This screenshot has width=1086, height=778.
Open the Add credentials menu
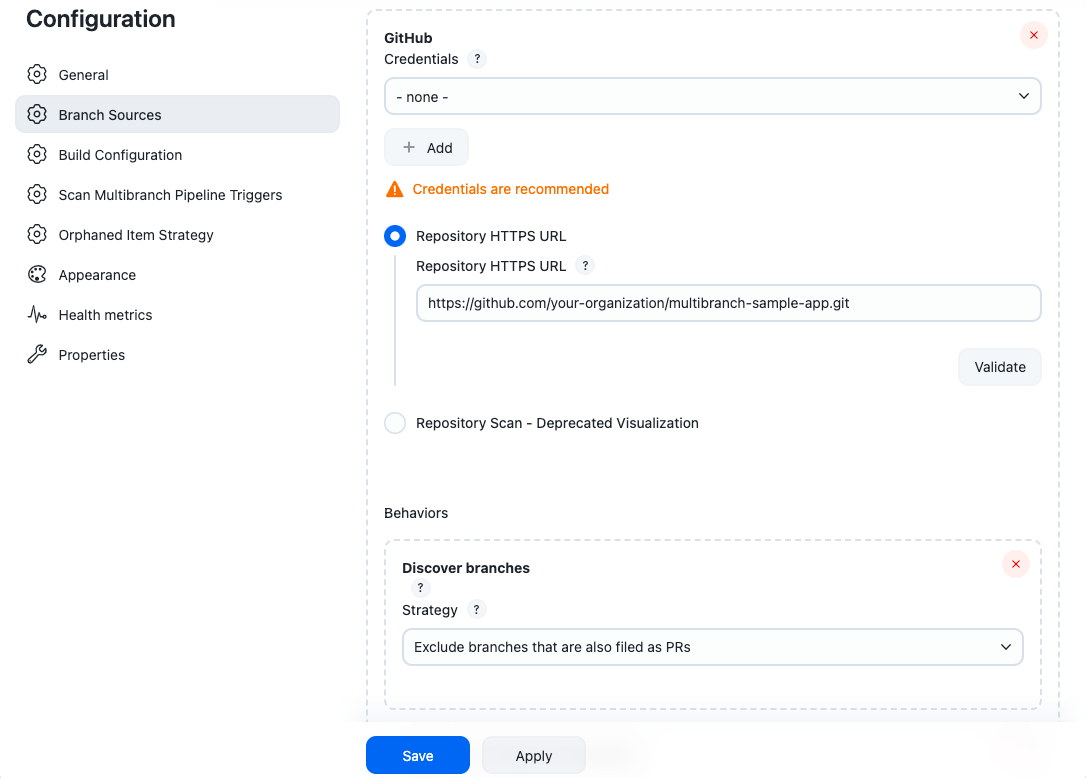(426, 148)
